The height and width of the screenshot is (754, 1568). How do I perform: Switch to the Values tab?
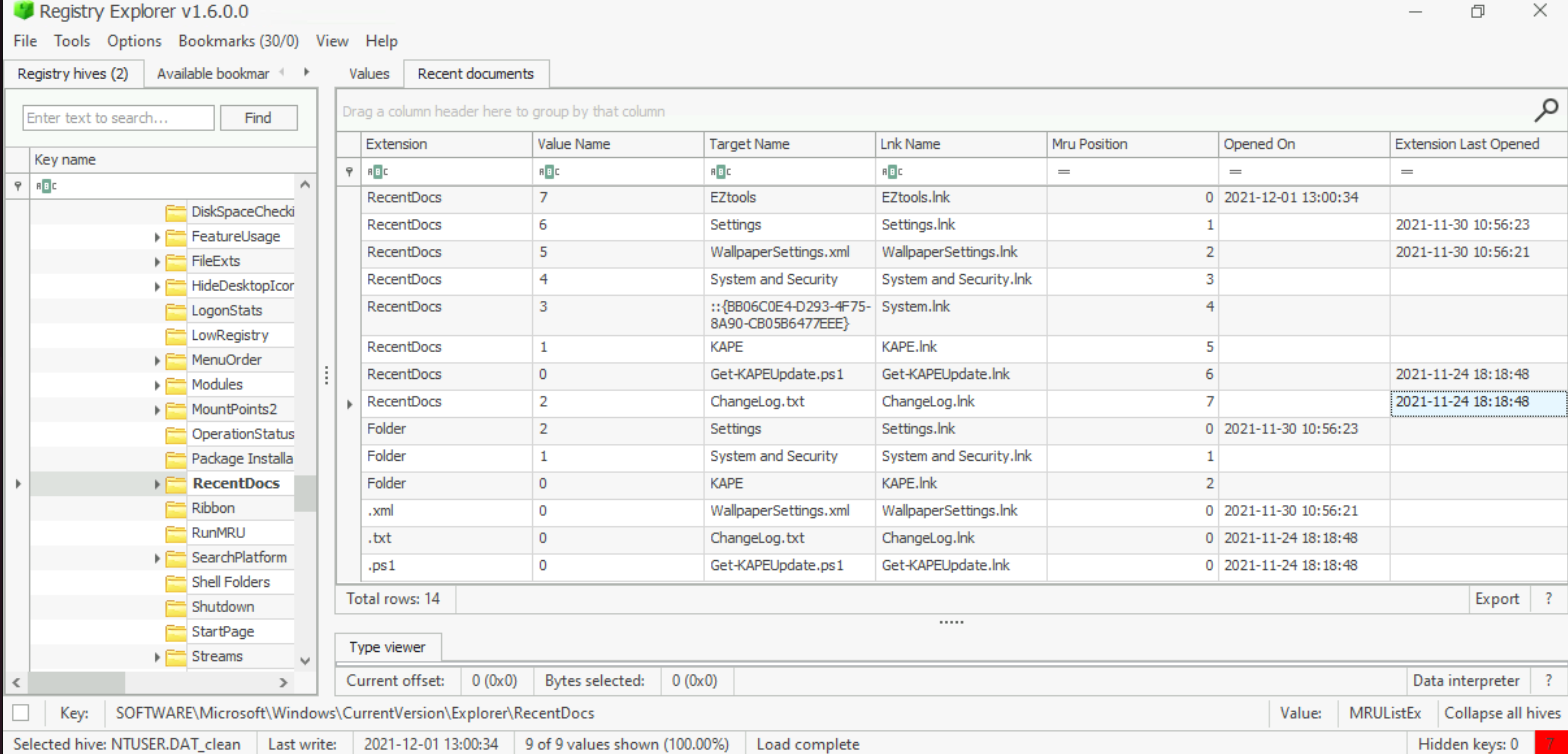tap(369, 74)
